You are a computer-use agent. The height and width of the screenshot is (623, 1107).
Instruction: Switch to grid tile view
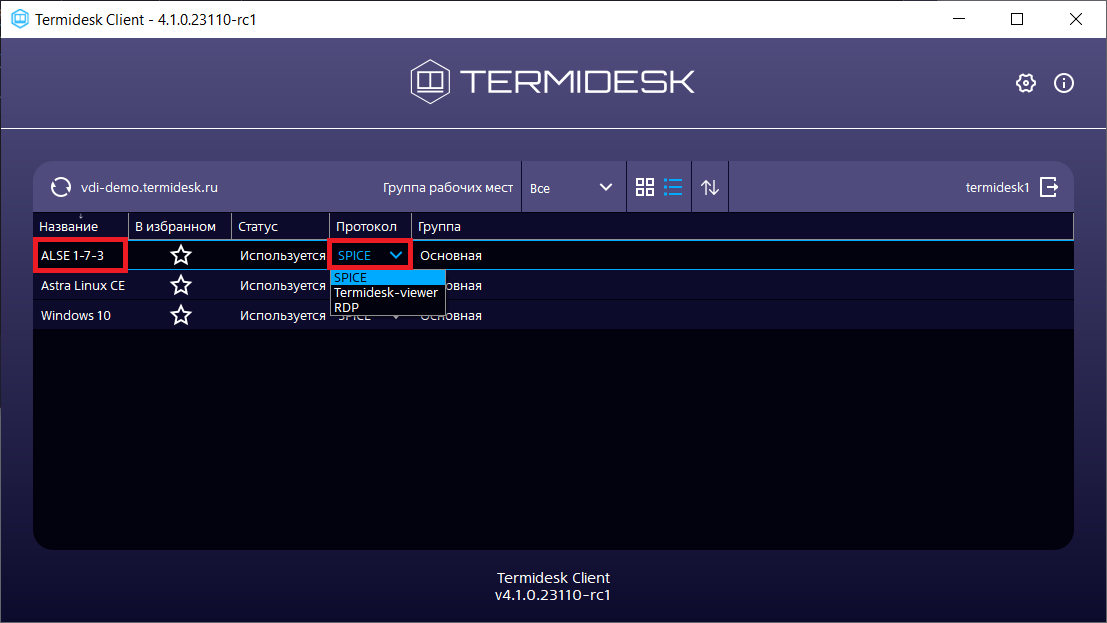[x=645, y=187]
